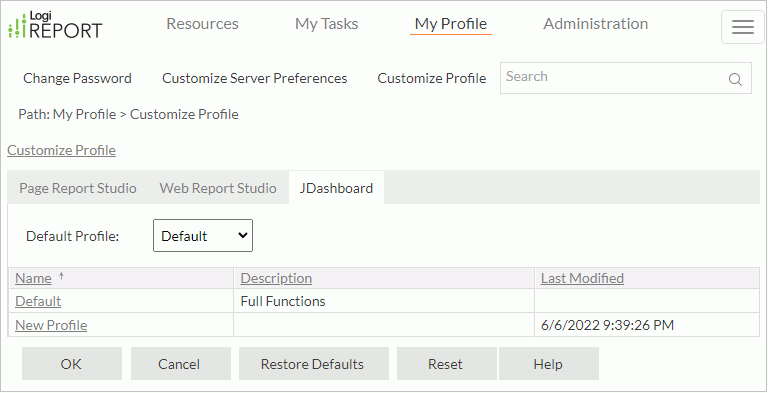Click the OK button

(x=72, y=364)
